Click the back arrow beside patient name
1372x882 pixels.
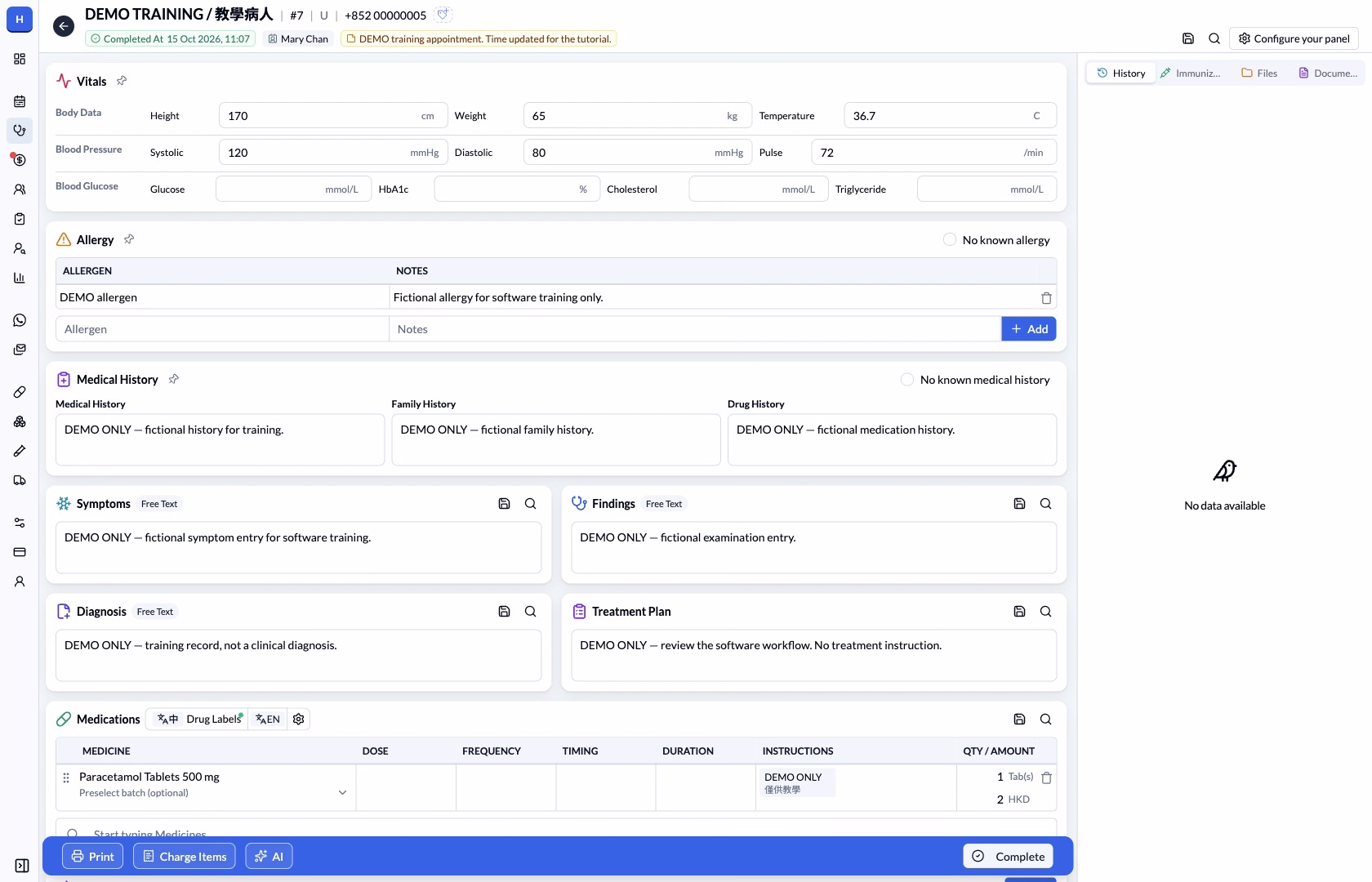(63, 26)
